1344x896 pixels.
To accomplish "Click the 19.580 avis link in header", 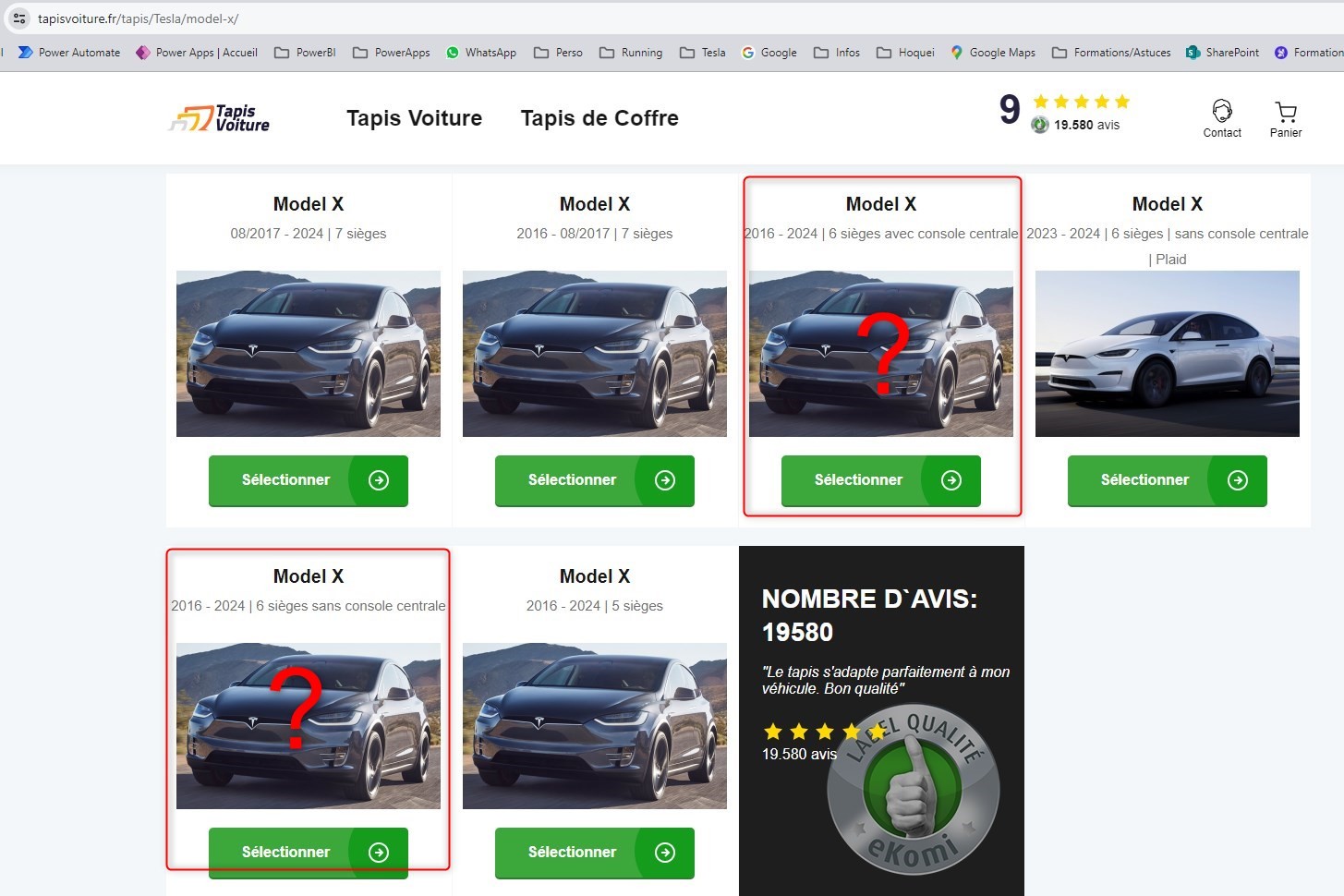I will click(1087, 125).
